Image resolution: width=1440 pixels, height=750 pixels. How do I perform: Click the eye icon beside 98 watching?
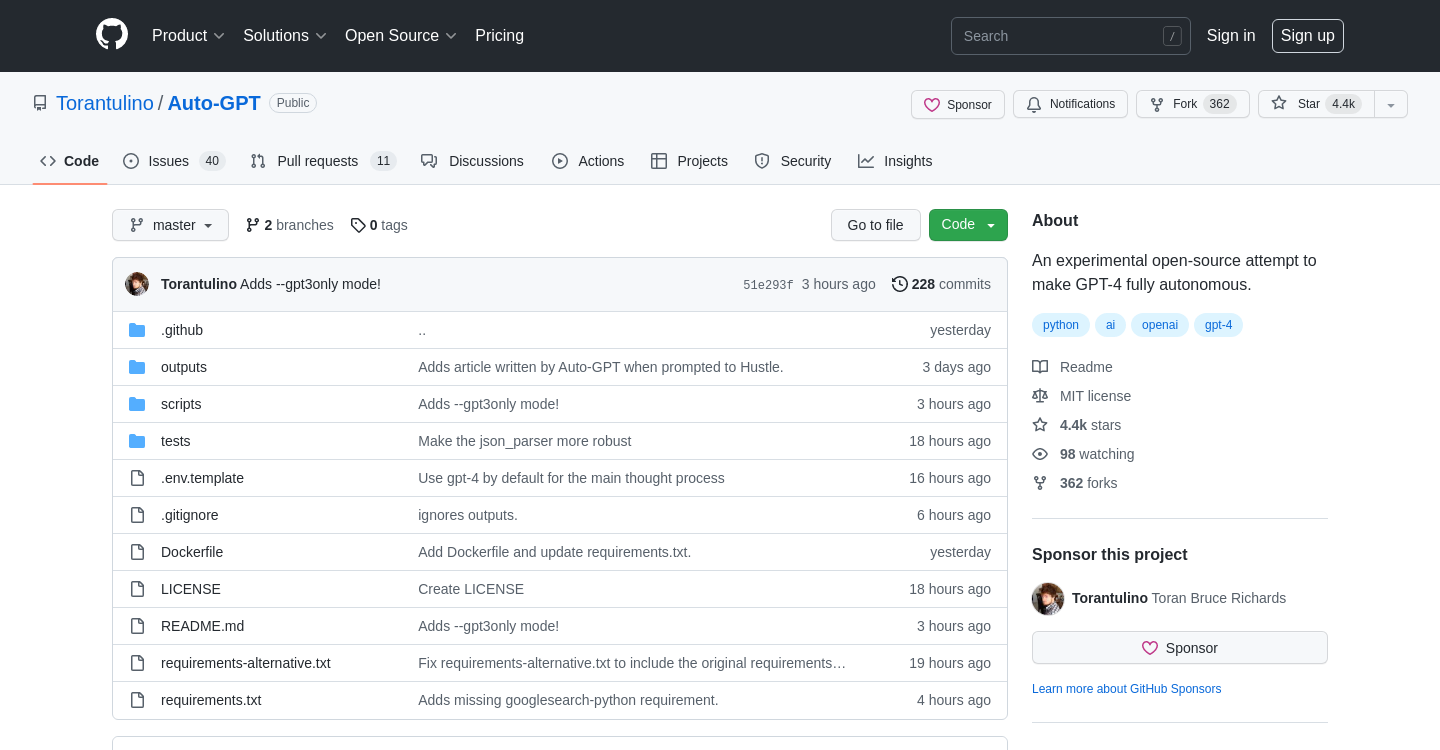[1040, 454]
